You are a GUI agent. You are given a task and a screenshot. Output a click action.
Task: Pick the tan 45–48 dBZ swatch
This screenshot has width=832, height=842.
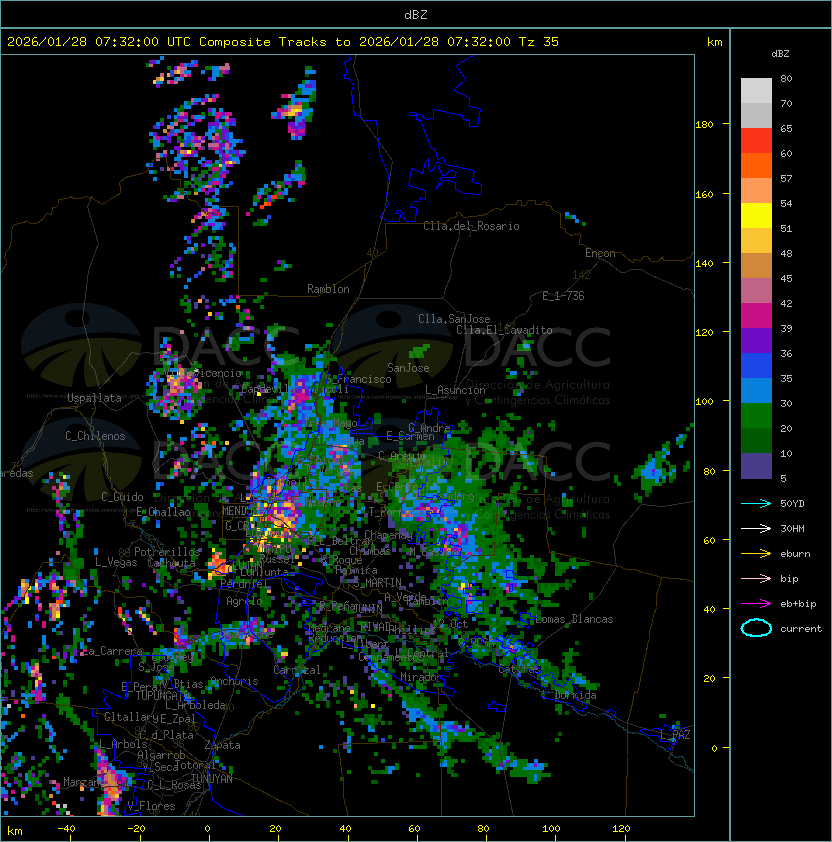point(756,266)
